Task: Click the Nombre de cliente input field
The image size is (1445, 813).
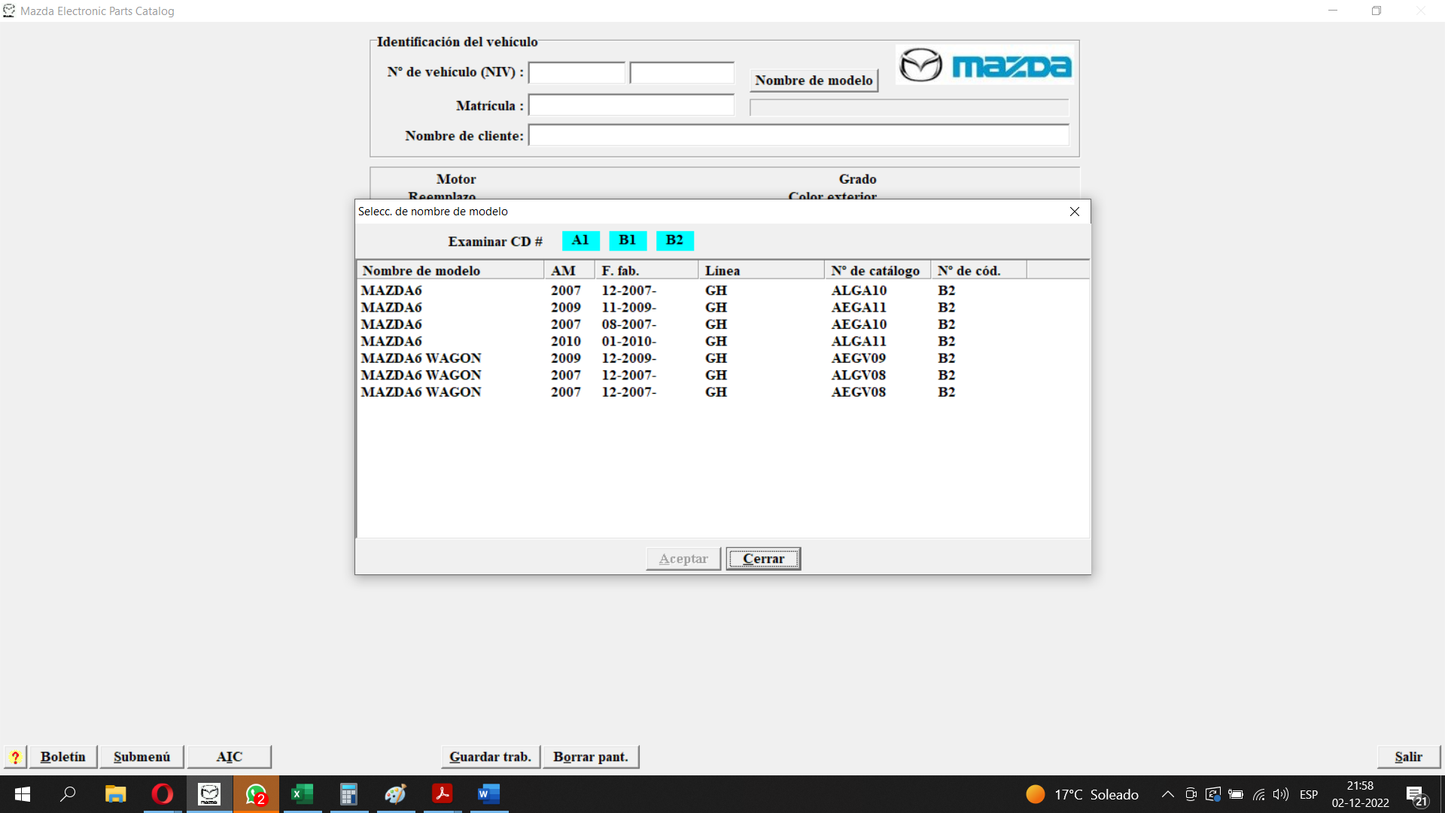Action: coord(799,135)
